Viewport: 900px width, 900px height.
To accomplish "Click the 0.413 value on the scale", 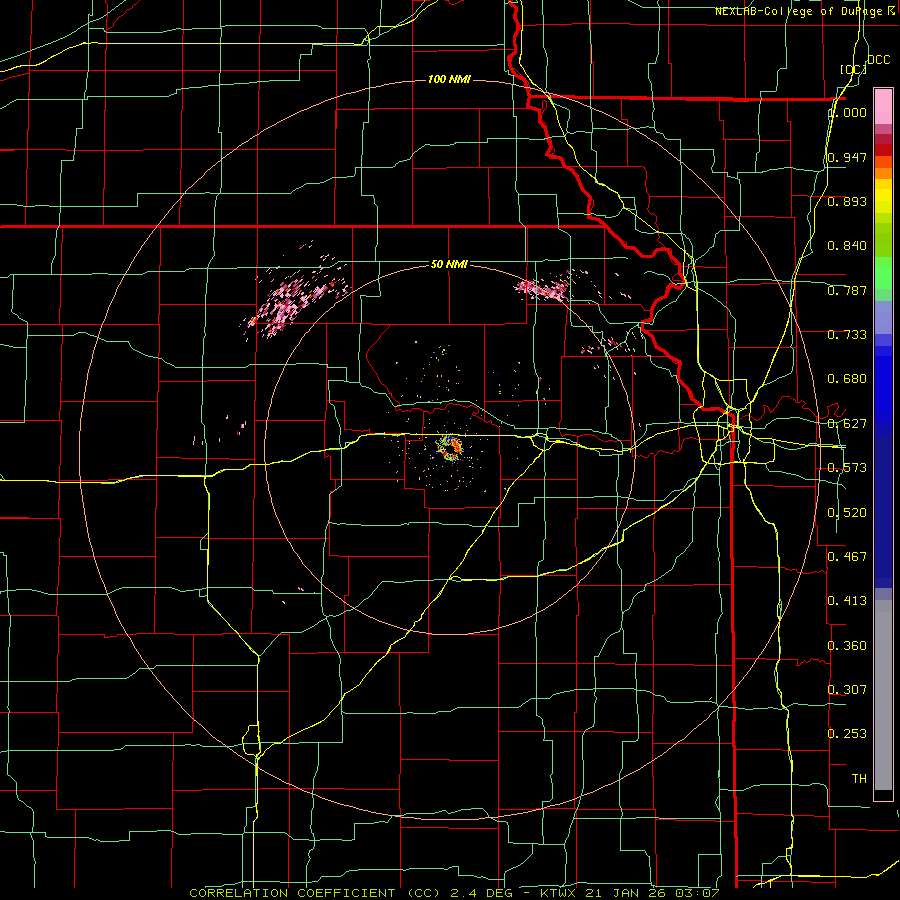I will (847, 601).
